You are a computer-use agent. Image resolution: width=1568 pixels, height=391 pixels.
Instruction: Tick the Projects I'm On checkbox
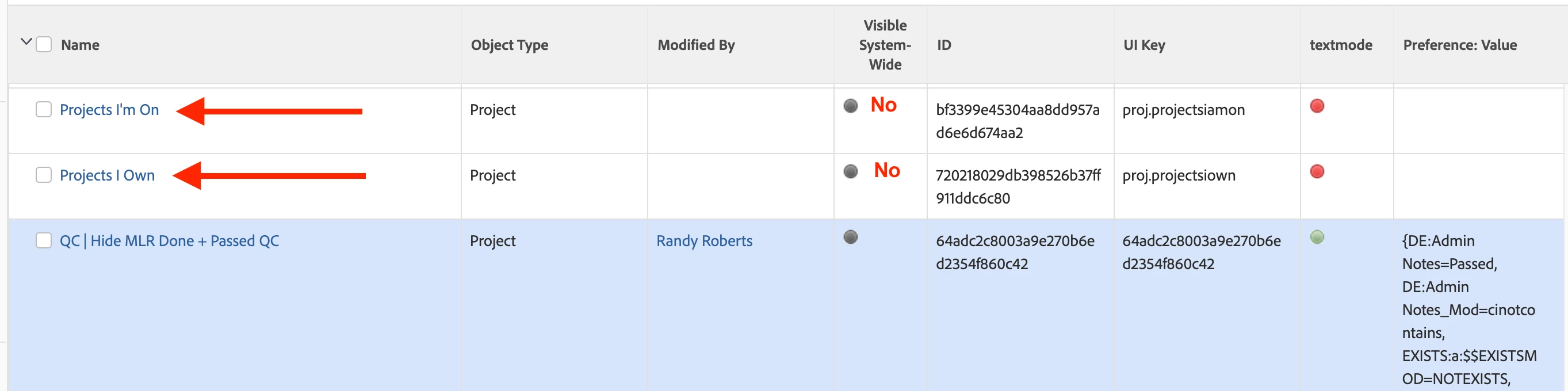(43, 109)
